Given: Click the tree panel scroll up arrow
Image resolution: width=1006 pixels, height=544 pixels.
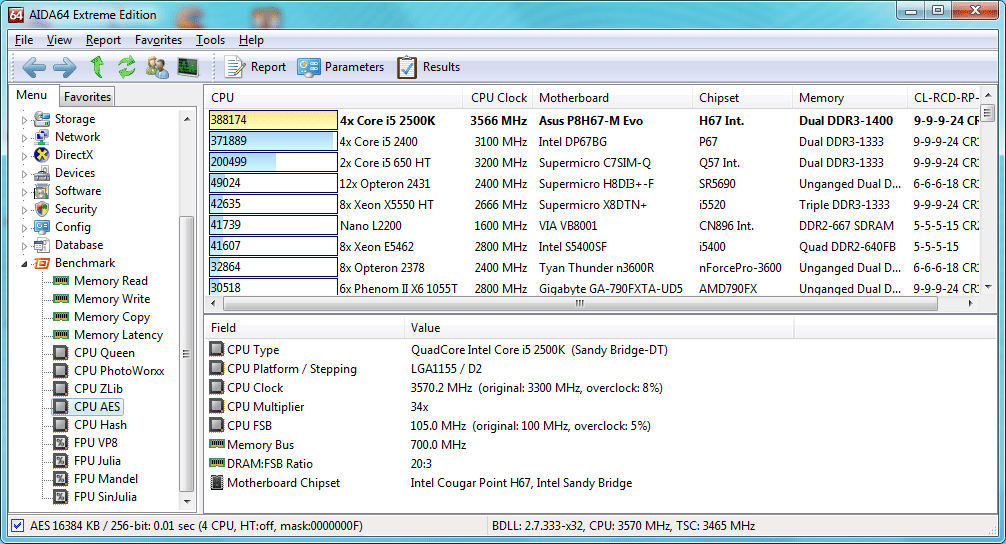Looking at the screenshot, I should click(x=187, y=119).
